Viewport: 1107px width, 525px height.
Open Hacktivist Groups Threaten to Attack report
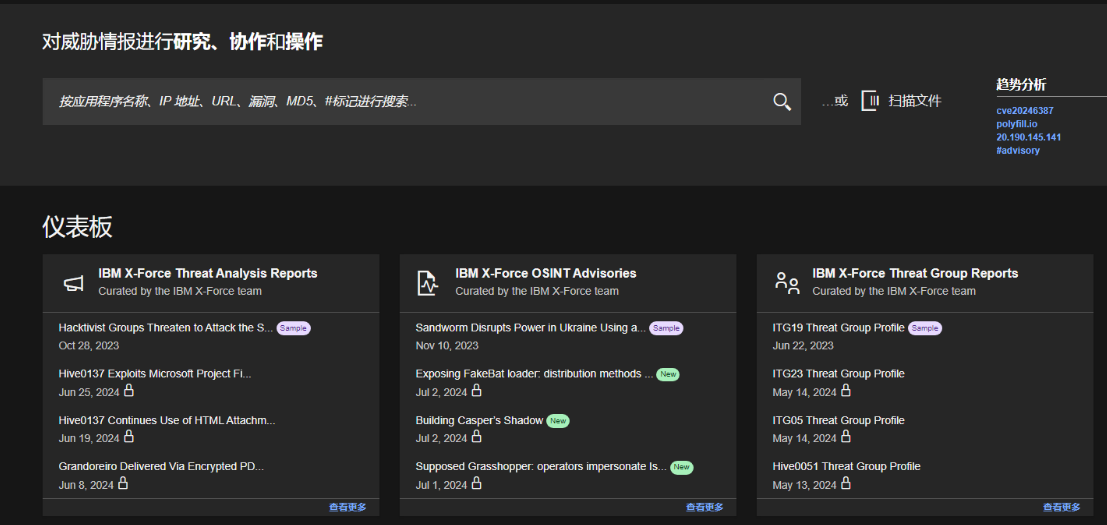point(166,328)
